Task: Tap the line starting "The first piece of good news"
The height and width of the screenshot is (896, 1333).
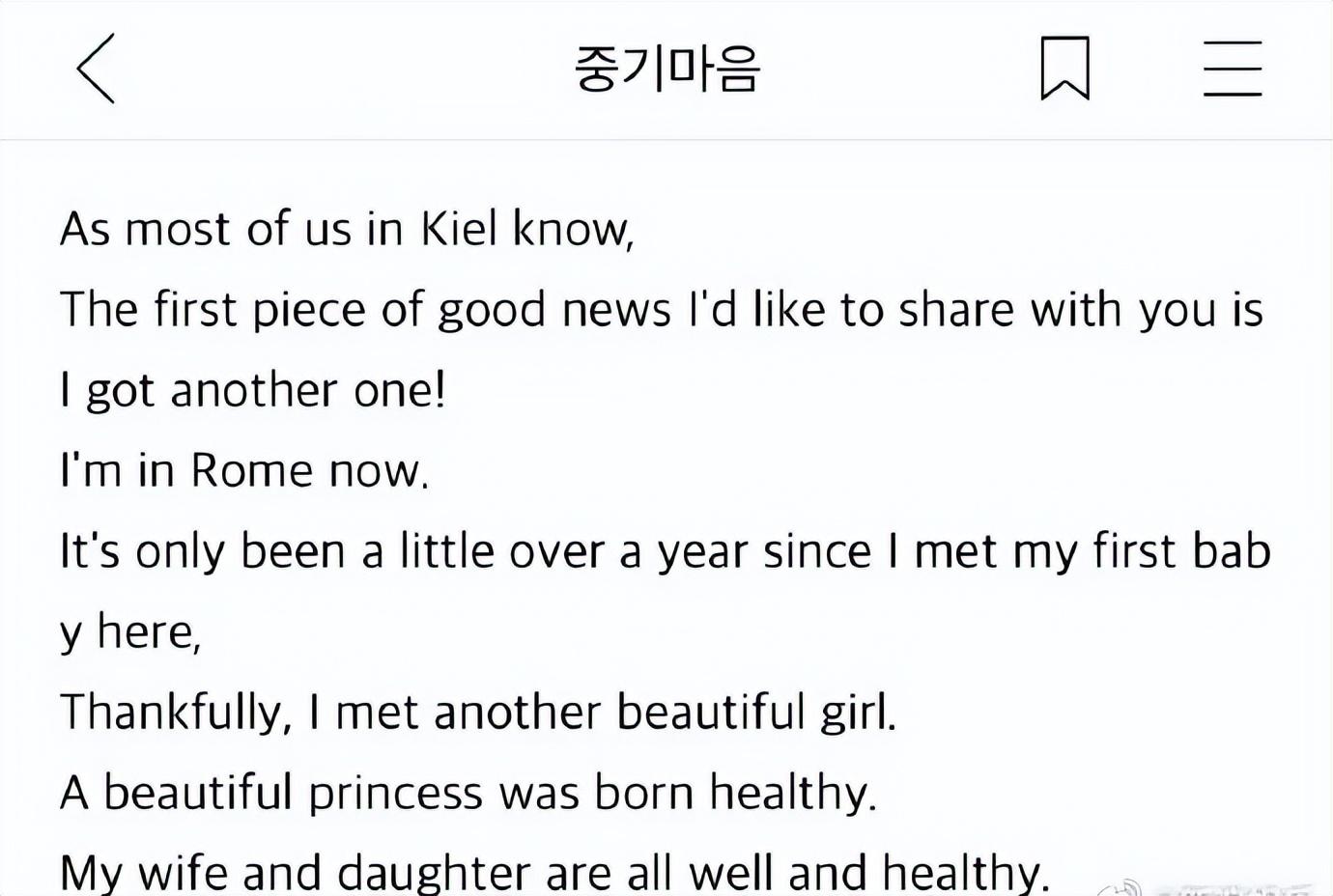Action: tap(661, 311)
